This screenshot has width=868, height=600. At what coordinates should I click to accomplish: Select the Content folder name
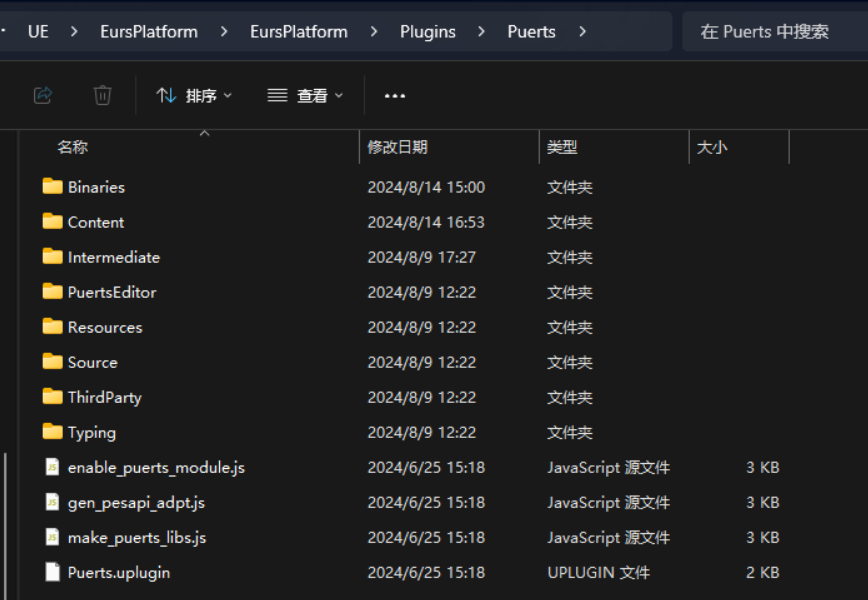point(96,222)
